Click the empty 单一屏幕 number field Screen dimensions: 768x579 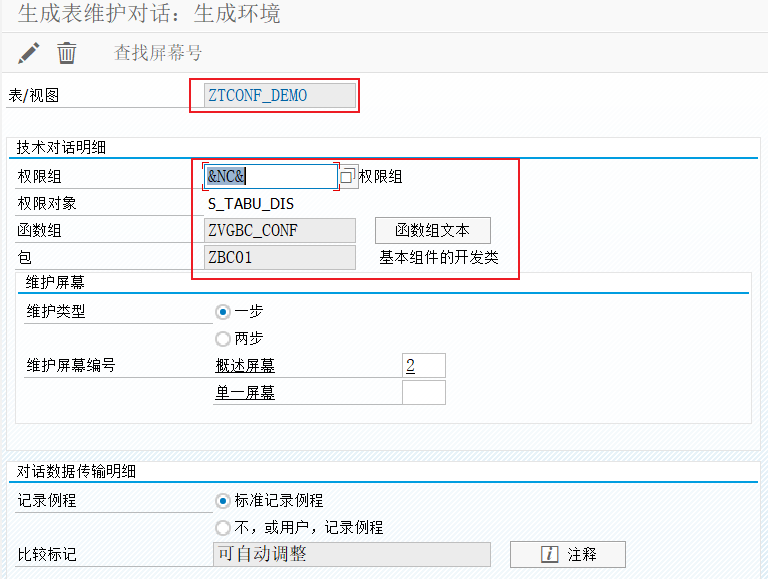pyautogui.click(x=424, y=392)
